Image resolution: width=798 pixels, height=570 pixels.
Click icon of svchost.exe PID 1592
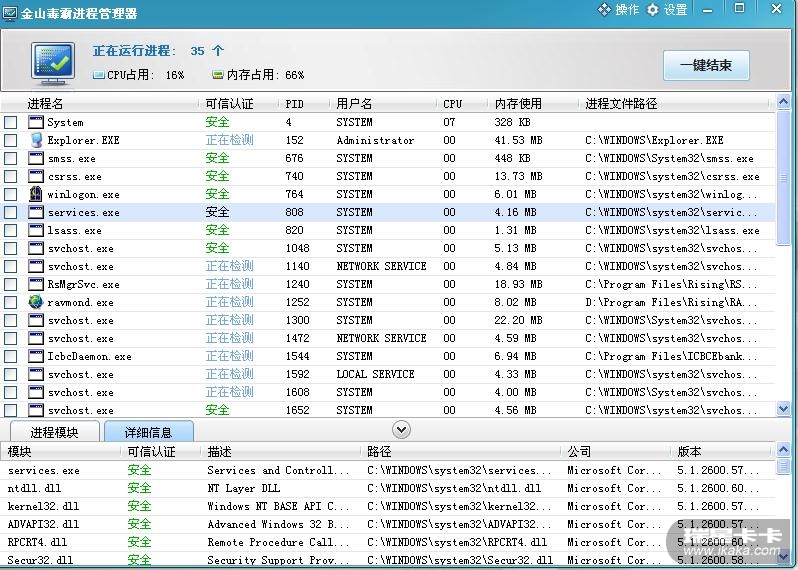[x=36, y=374]
